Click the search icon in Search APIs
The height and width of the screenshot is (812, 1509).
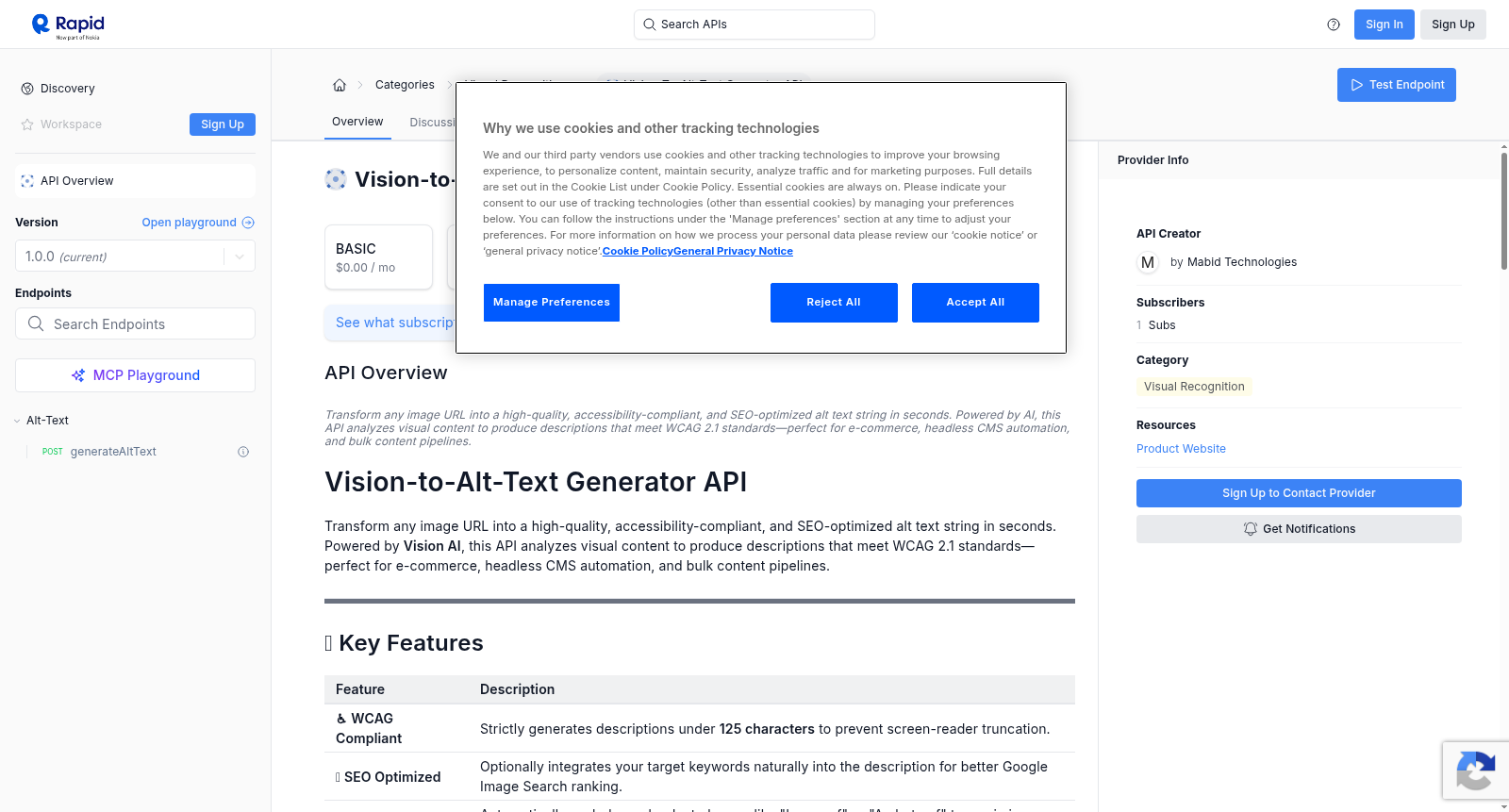650,25
